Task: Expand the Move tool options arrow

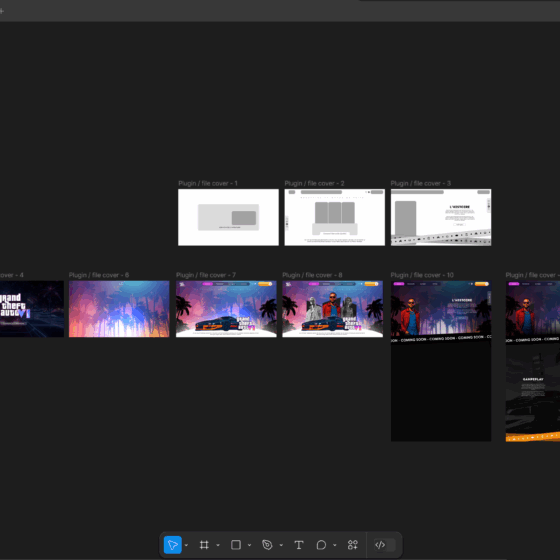Action: [x=186, y=545]
